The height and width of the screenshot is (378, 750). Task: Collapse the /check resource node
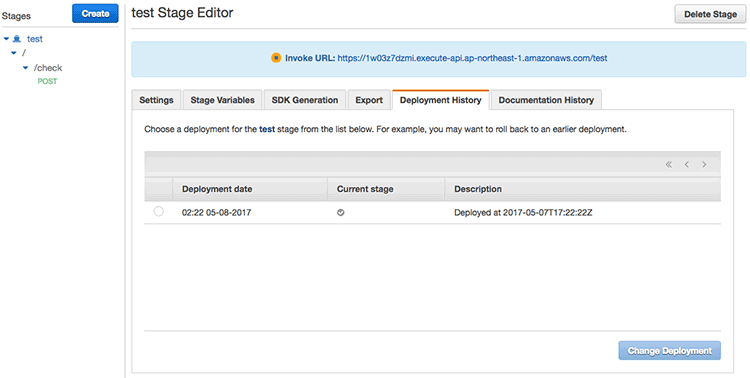pyautogui.click(x=25, y=68)
